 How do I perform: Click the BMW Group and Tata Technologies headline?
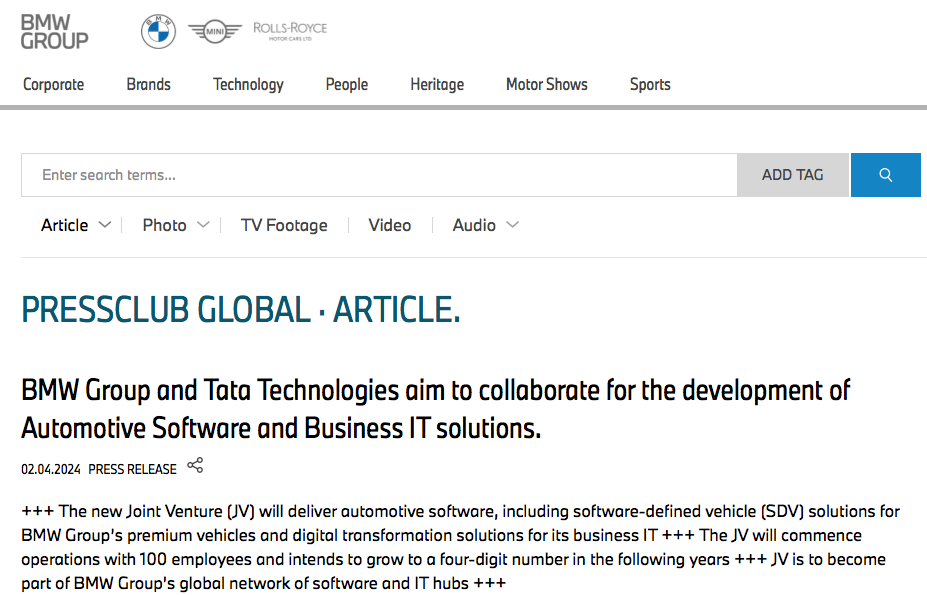click(436, 409)
